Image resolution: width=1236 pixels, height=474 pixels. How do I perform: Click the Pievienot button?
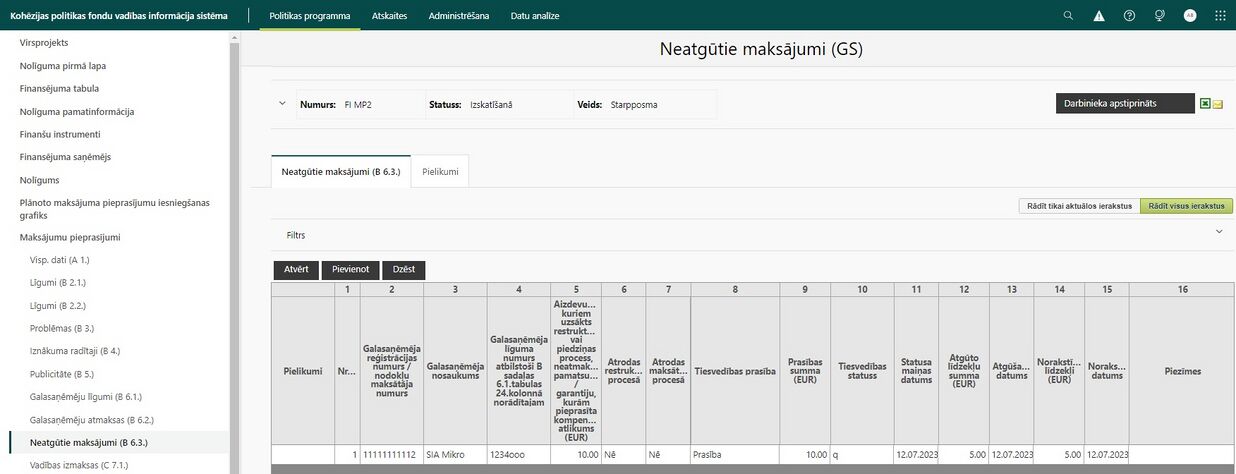351,270
